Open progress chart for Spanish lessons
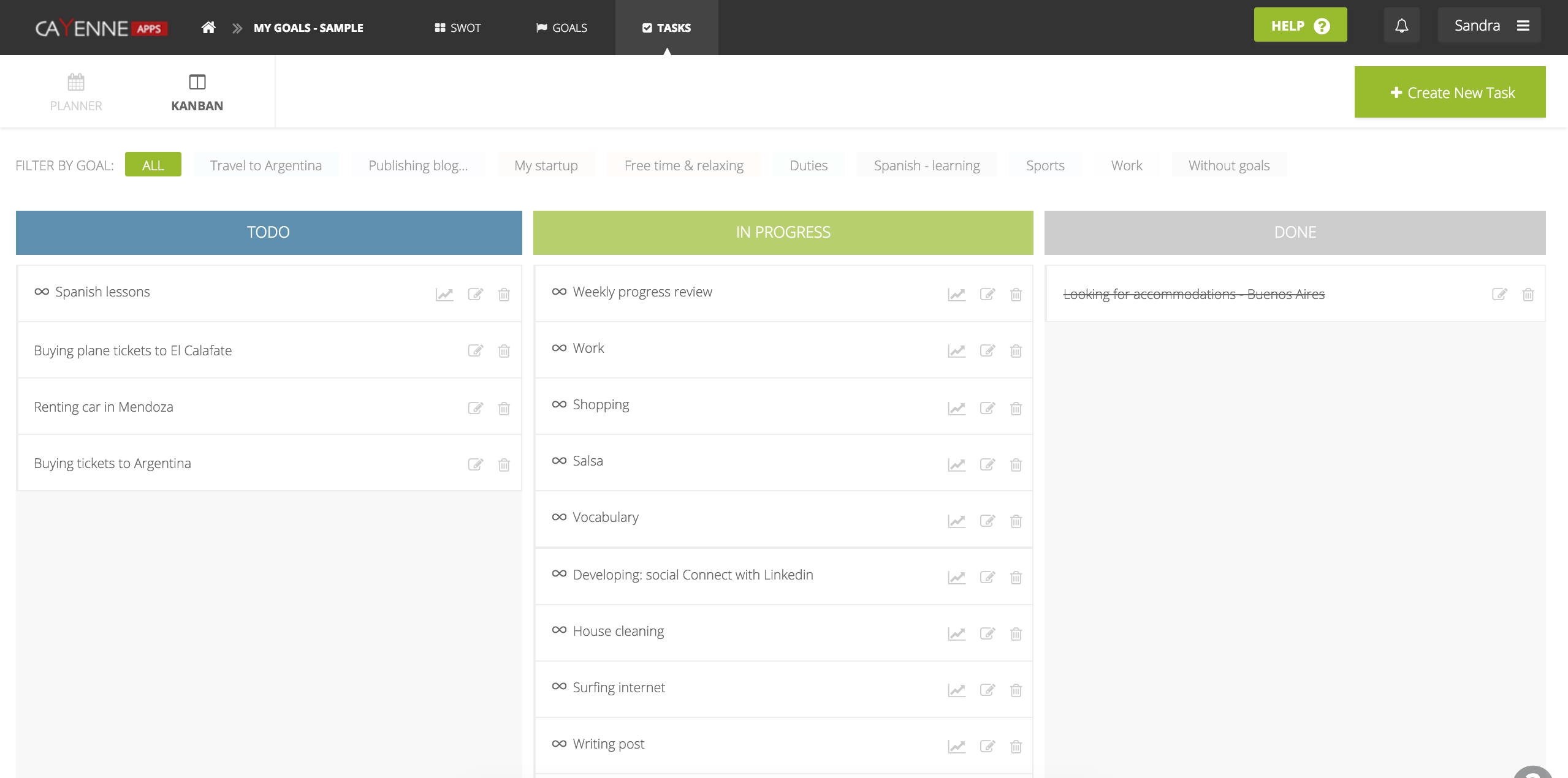The height and width of the screenshot is (778, 1568). [x=444, y=295]
